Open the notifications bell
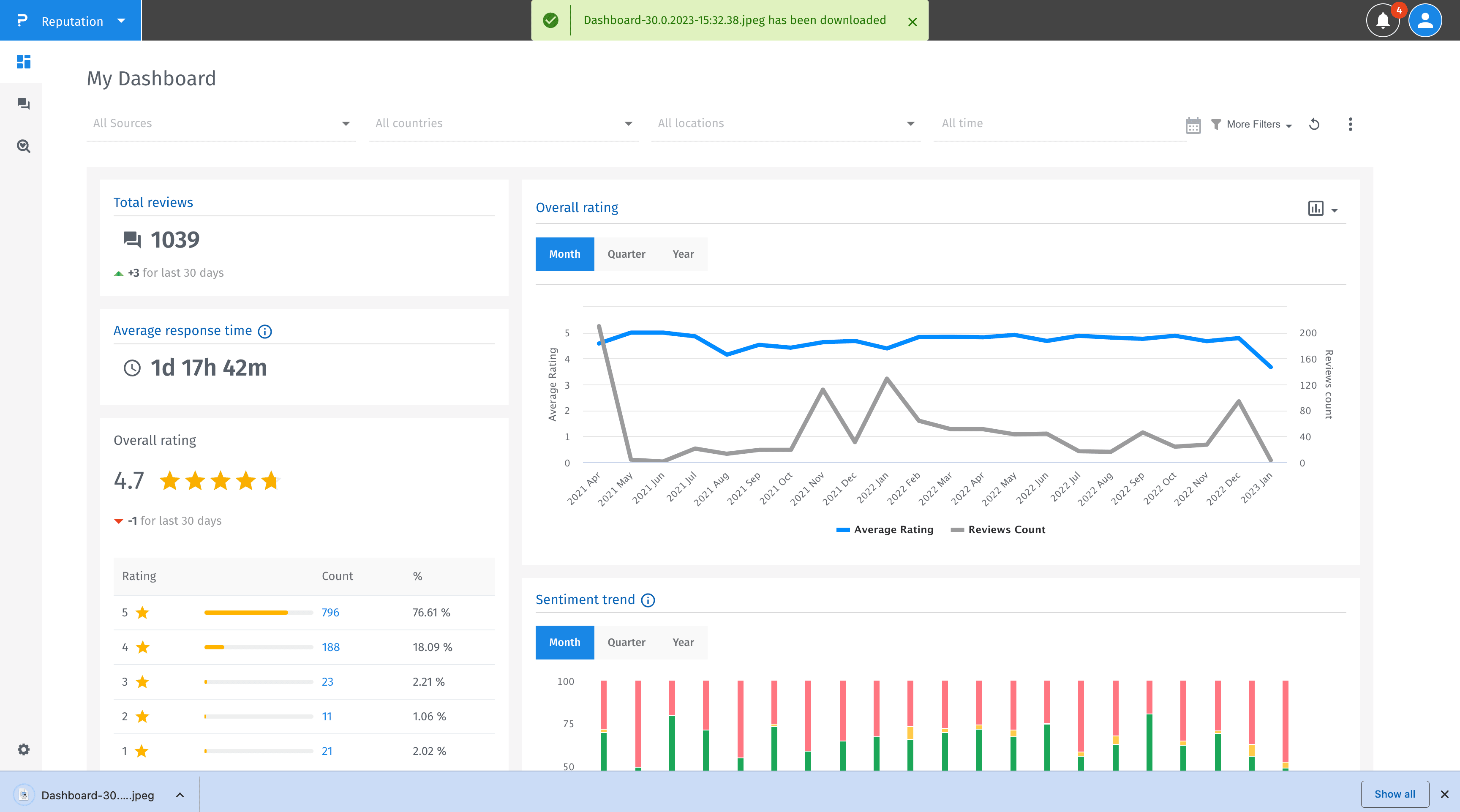Viewport: 1460px width, 812px height. [x=1382, y=21]
